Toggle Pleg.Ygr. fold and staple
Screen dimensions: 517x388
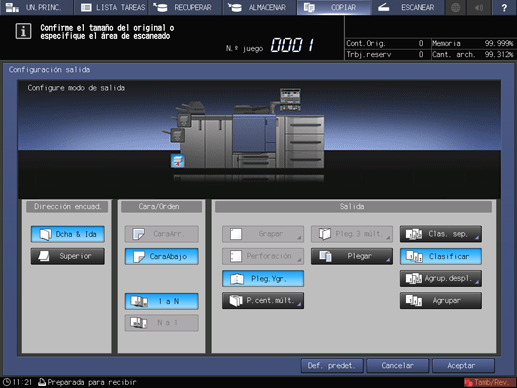[263, 279]
